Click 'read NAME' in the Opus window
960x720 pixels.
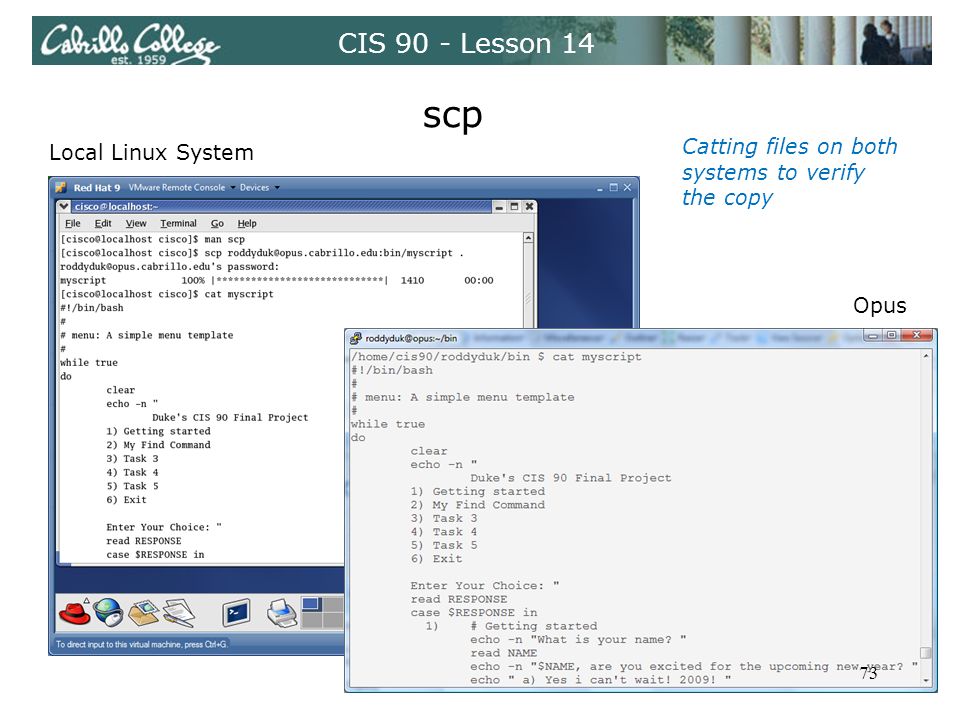pos(503,653)
